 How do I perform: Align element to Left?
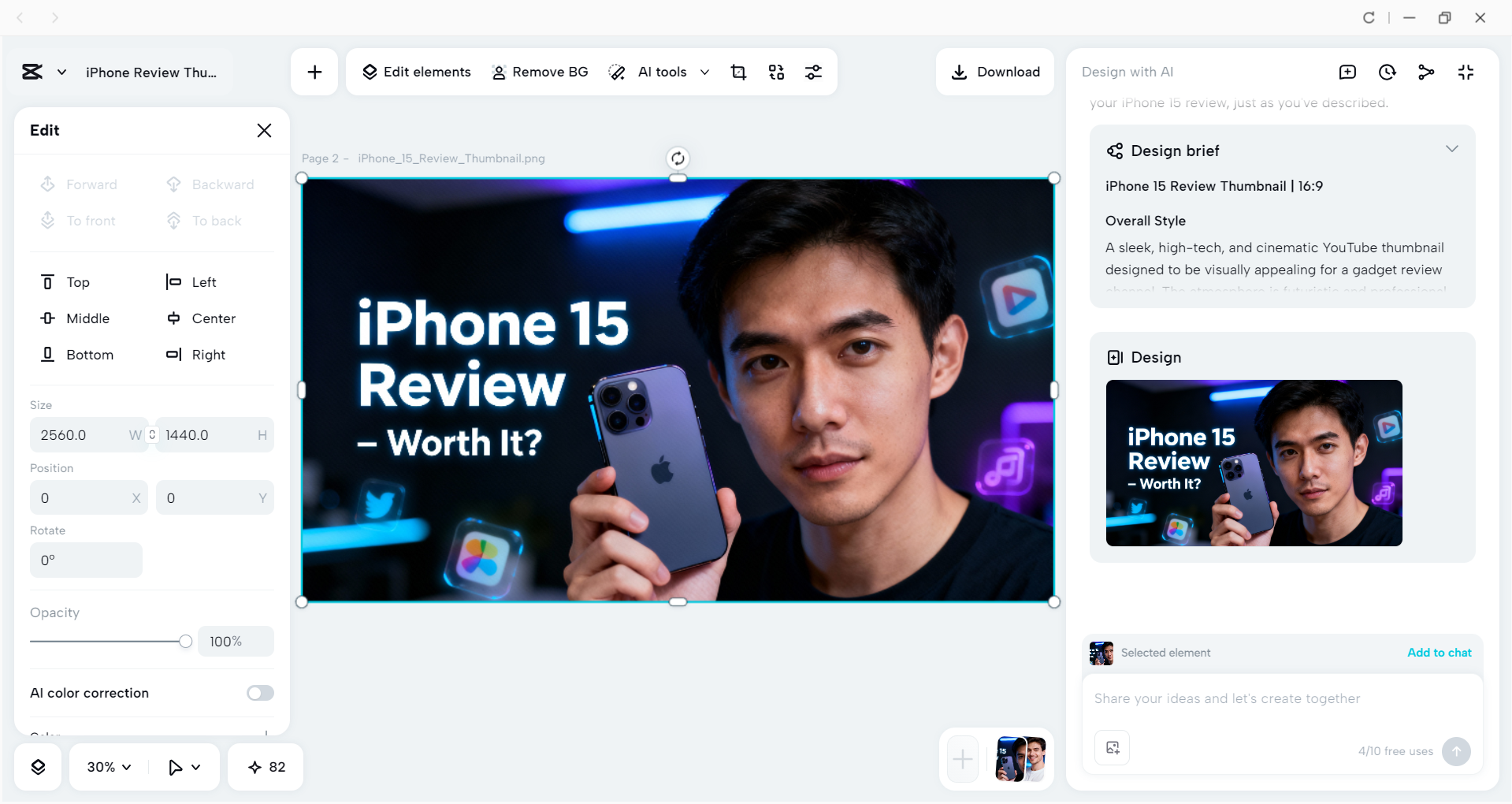click(191, 282)
